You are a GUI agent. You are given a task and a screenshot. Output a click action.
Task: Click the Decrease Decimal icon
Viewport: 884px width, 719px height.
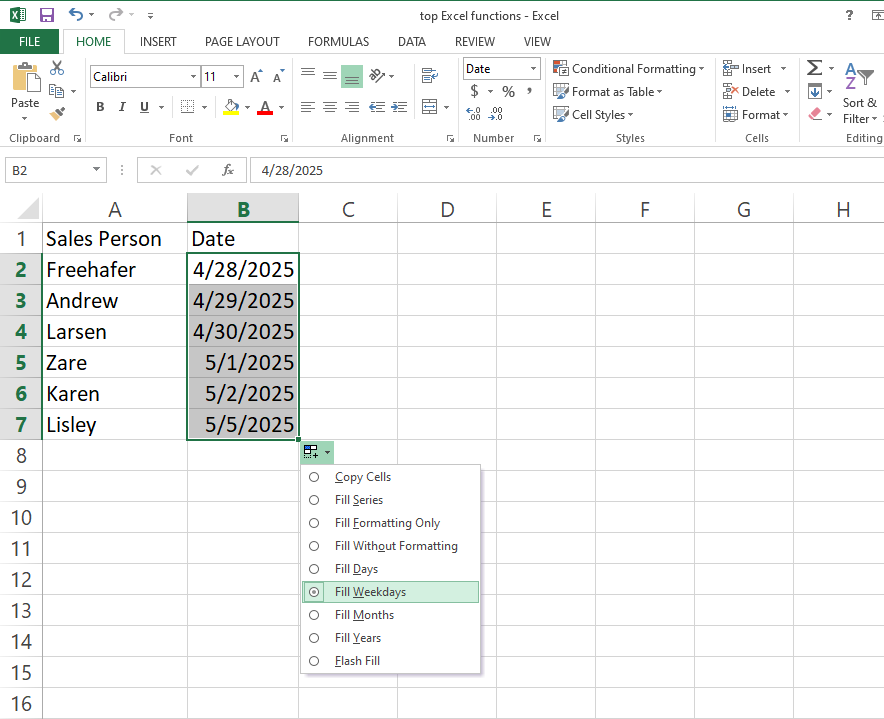tap(496, 114)
